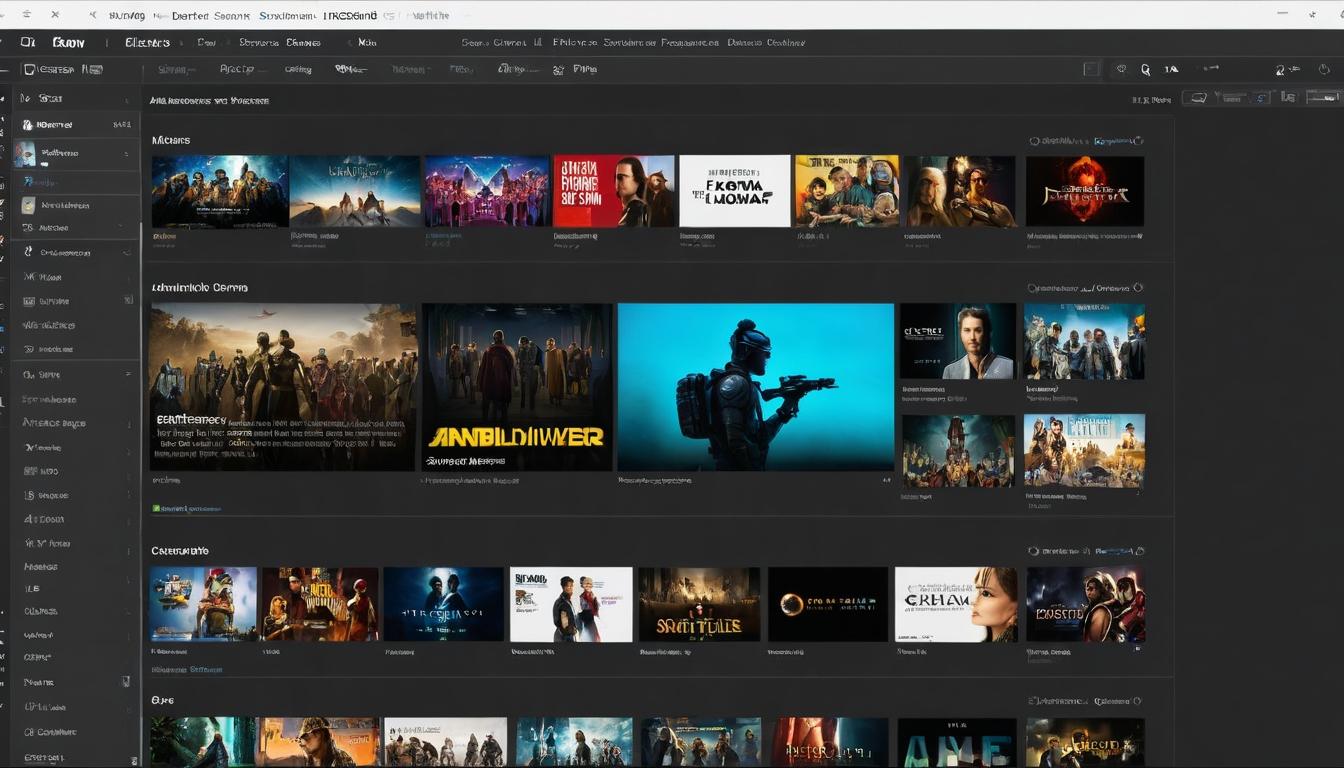The height and width of the screenshot is (768, 1344).
Task: Toggle the small square icon near the sidebar's bottom
Action: tap(126, 681)
